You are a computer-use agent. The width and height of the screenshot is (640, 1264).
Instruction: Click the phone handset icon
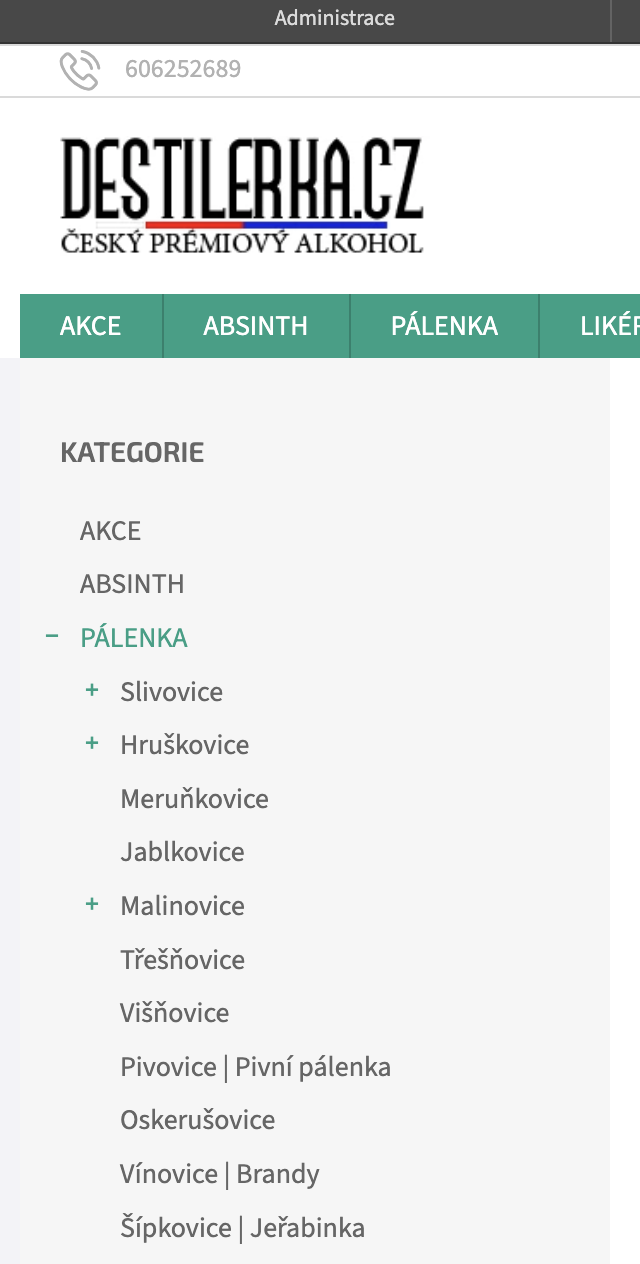click(80, 70)
